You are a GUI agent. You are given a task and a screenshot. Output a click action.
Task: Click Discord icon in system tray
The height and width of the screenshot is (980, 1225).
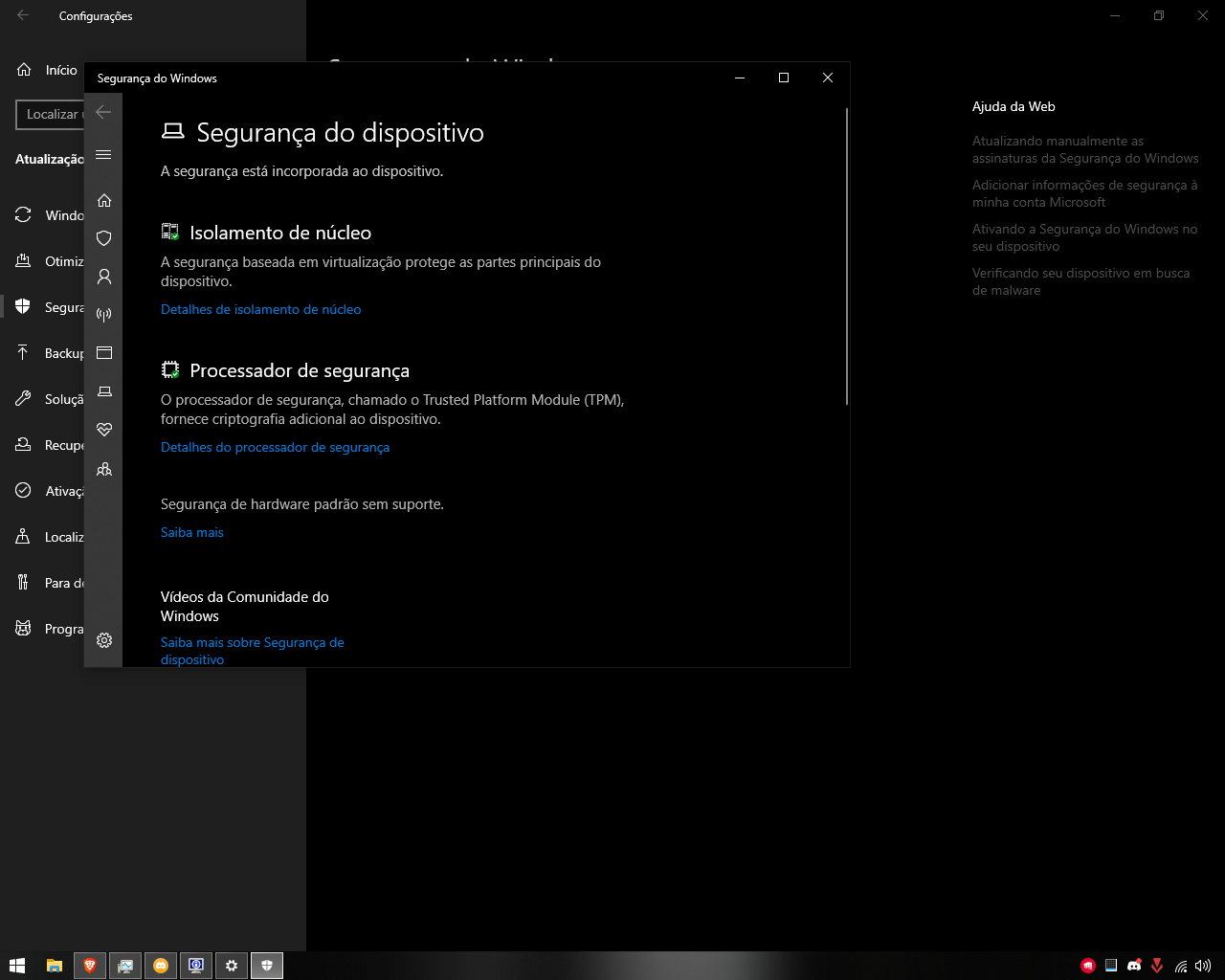click(1134, 966)
